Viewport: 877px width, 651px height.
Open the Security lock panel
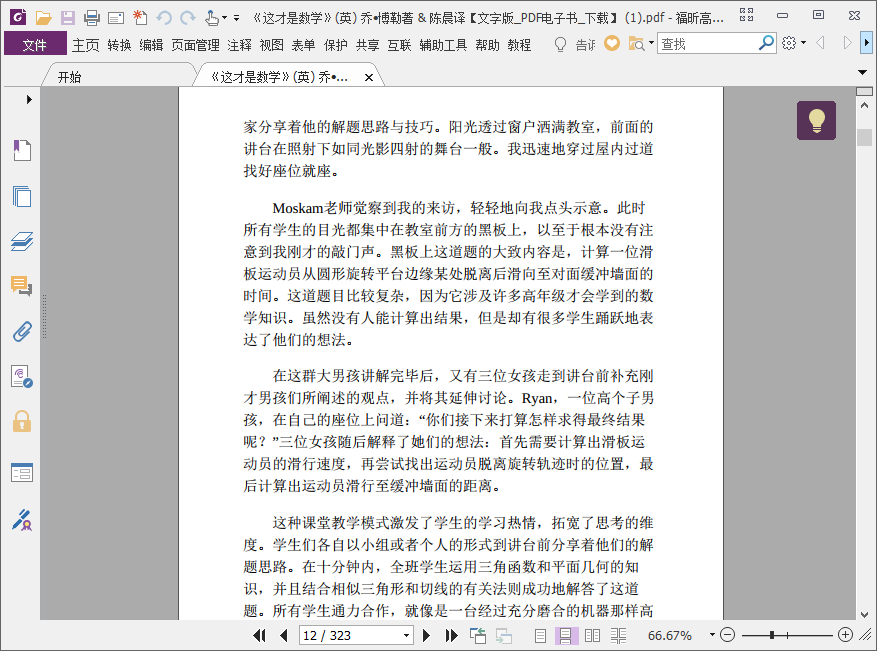pos(22,421)
